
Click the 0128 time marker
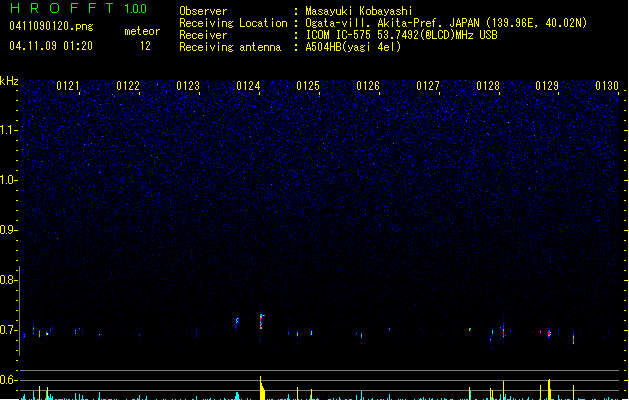click(x=488, y=86)
